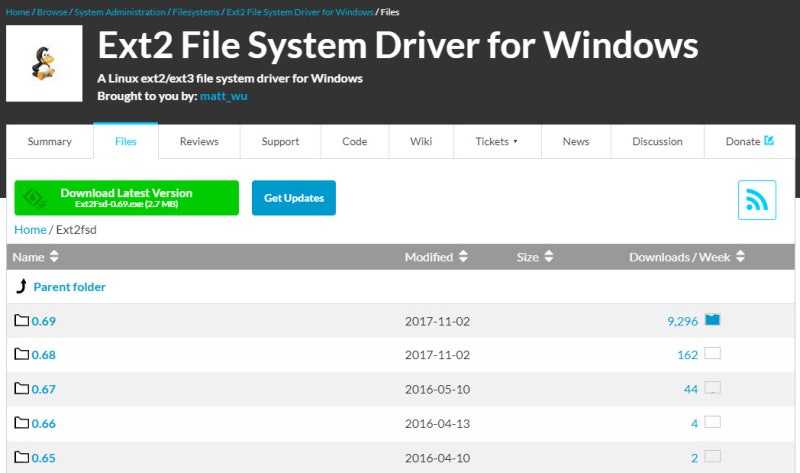The width and height of the screenshot is (800, 473).
Task: Open the matt_wu author profile link
Action: pyautogui.click(x=222, y=96)
